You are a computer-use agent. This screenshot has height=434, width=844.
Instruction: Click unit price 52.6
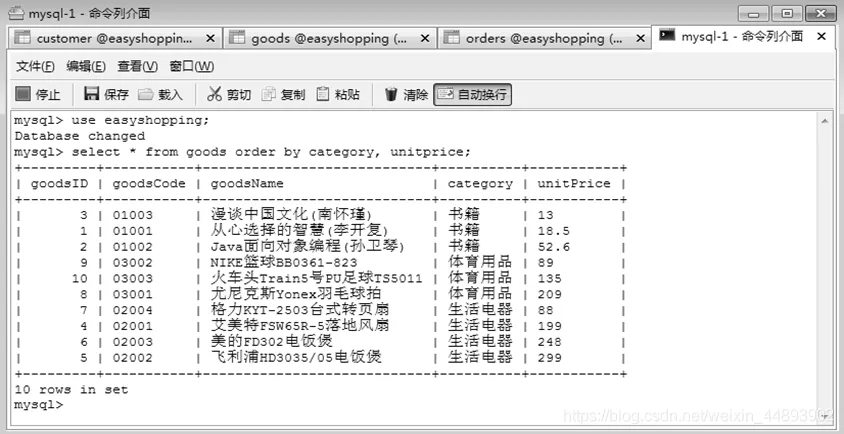553,247
